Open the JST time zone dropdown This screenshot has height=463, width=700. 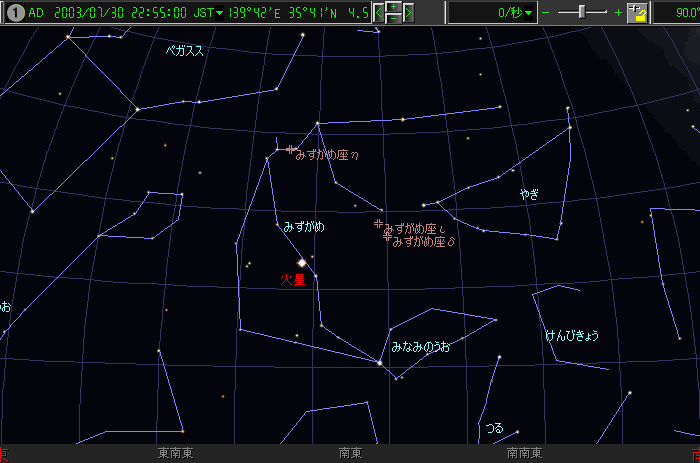pyautogui.click(x=208, y=13)
